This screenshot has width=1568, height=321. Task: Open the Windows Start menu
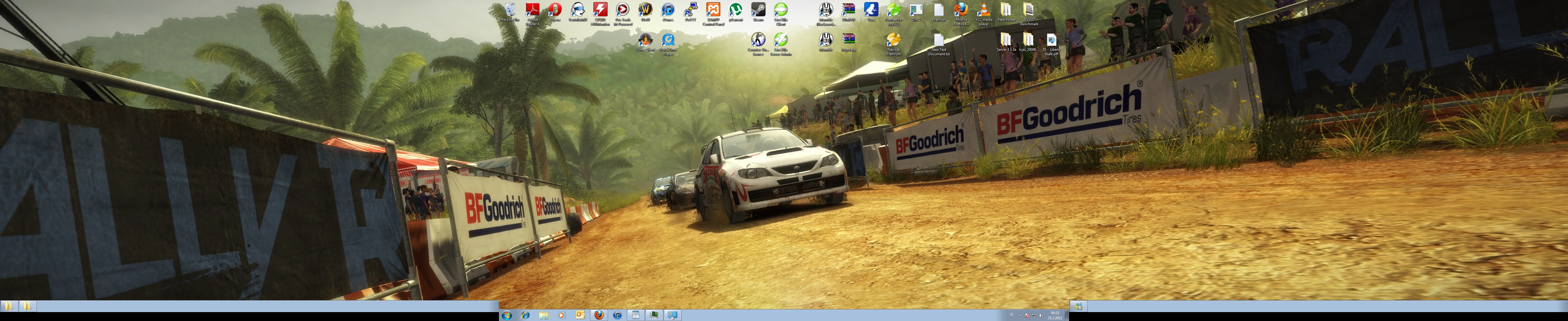(507, 315)
